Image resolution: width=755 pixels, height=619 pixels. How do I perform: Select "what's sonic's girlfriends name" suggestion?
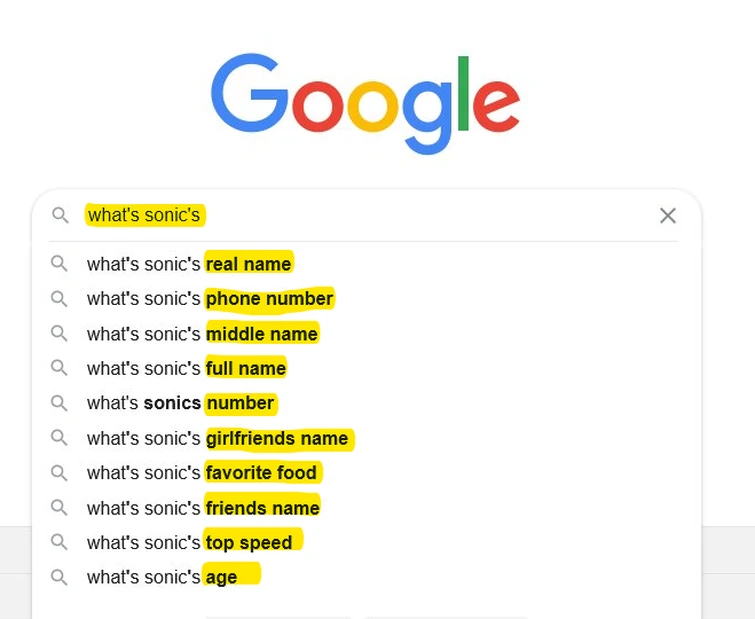click(x=217, y=438)
